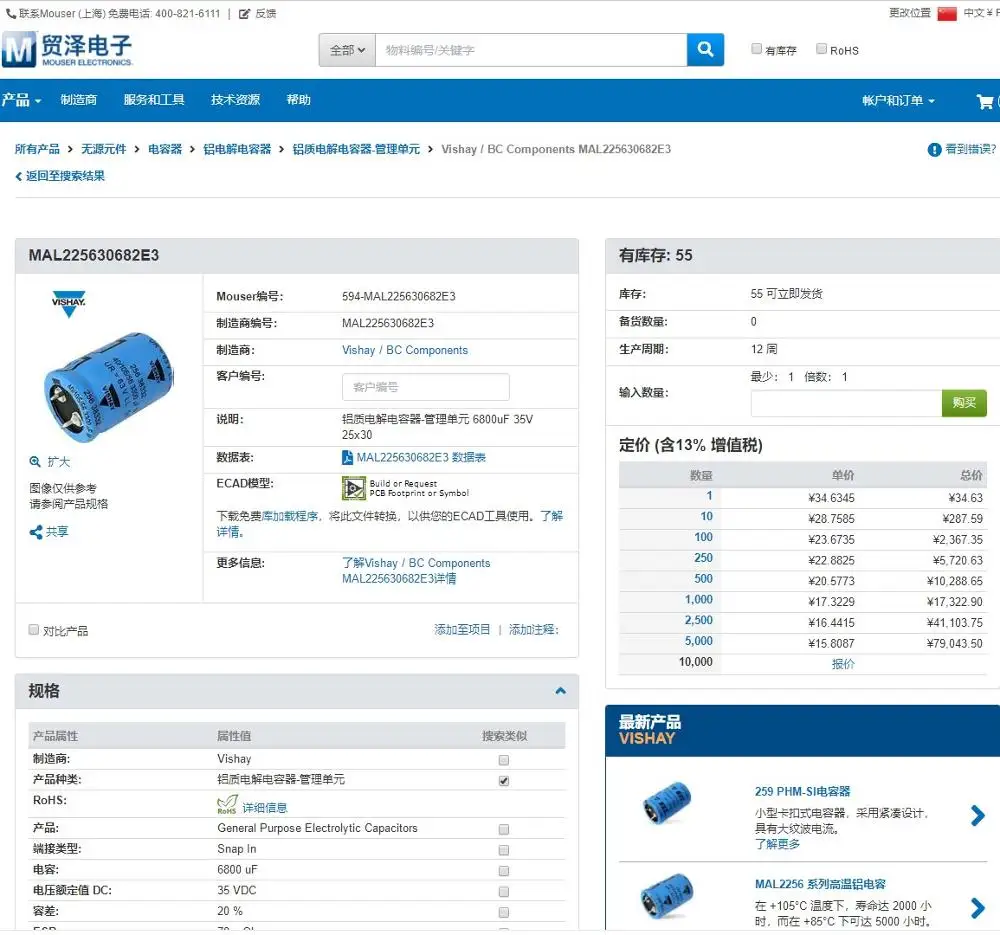Viewport: 1000px width, 935px height.
Task: Focus the quantity input field
Action: pyautogui.click(x=846, y=403)
